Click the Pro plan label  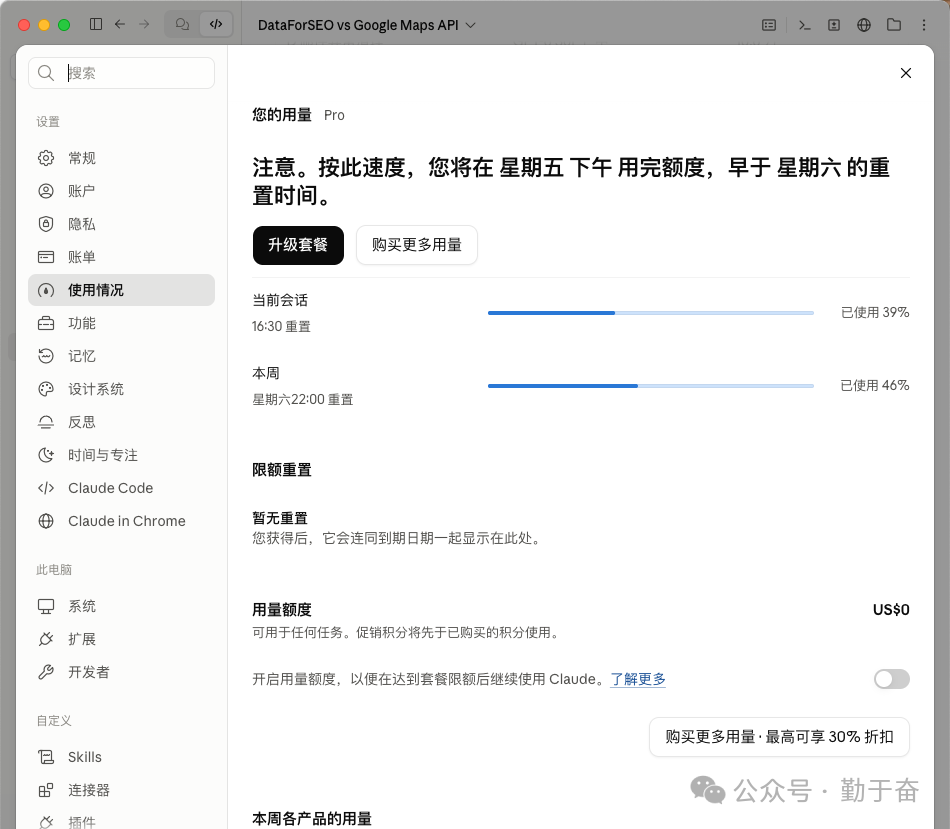(x=334, y=115)
